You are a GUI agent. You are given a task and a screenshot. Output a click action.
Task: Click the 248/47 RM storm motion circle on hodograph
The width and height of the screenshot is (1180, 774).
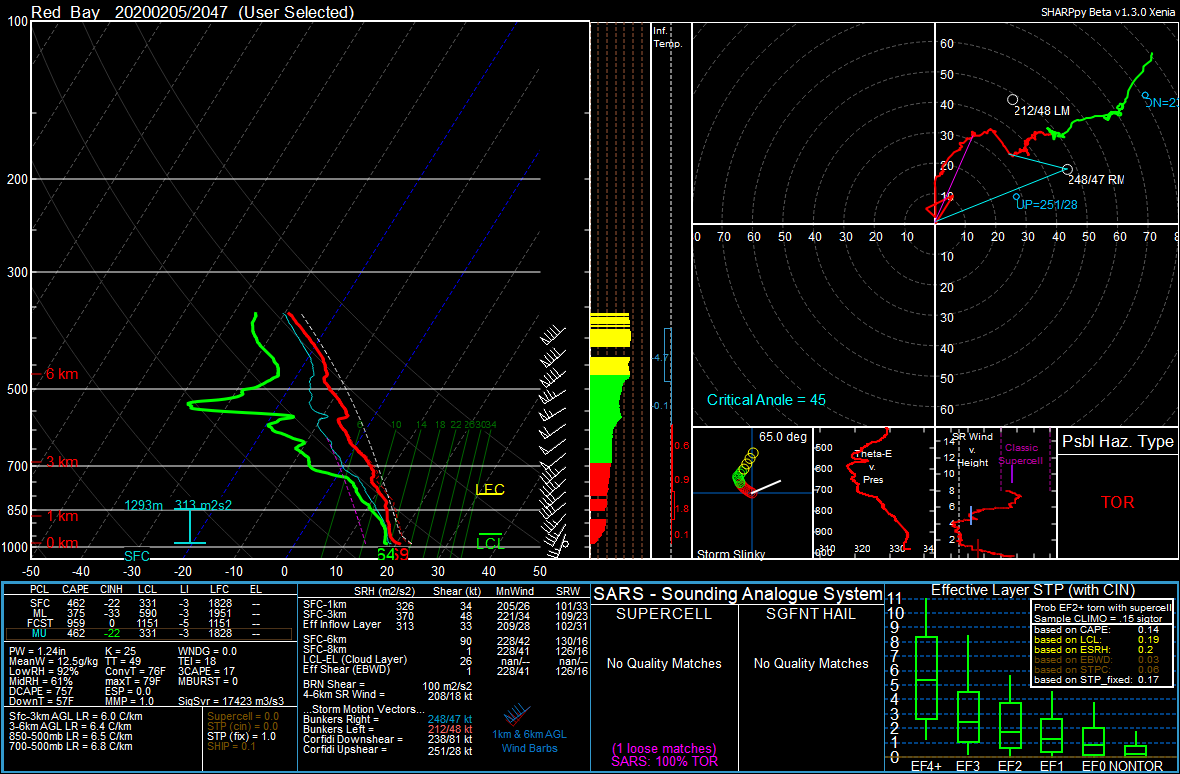tap(1066, 168)
